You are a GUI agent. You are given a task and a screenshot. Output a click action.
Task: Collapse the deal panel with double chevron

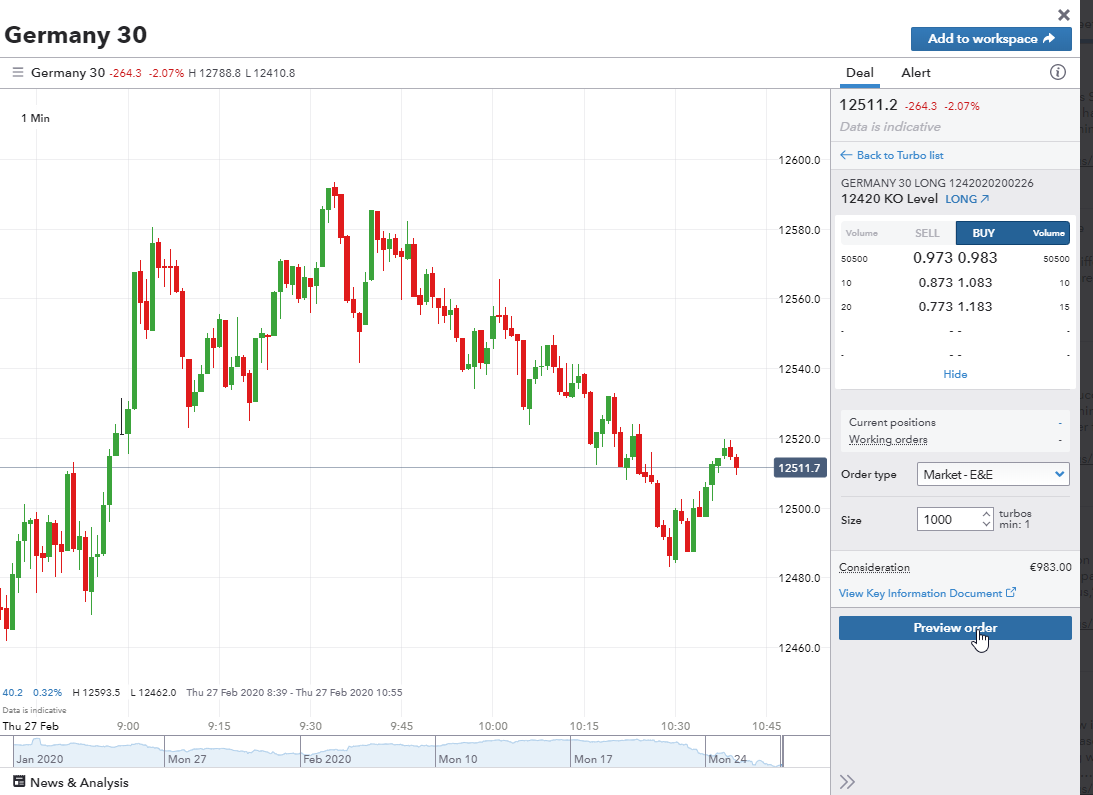pos(847,782)
